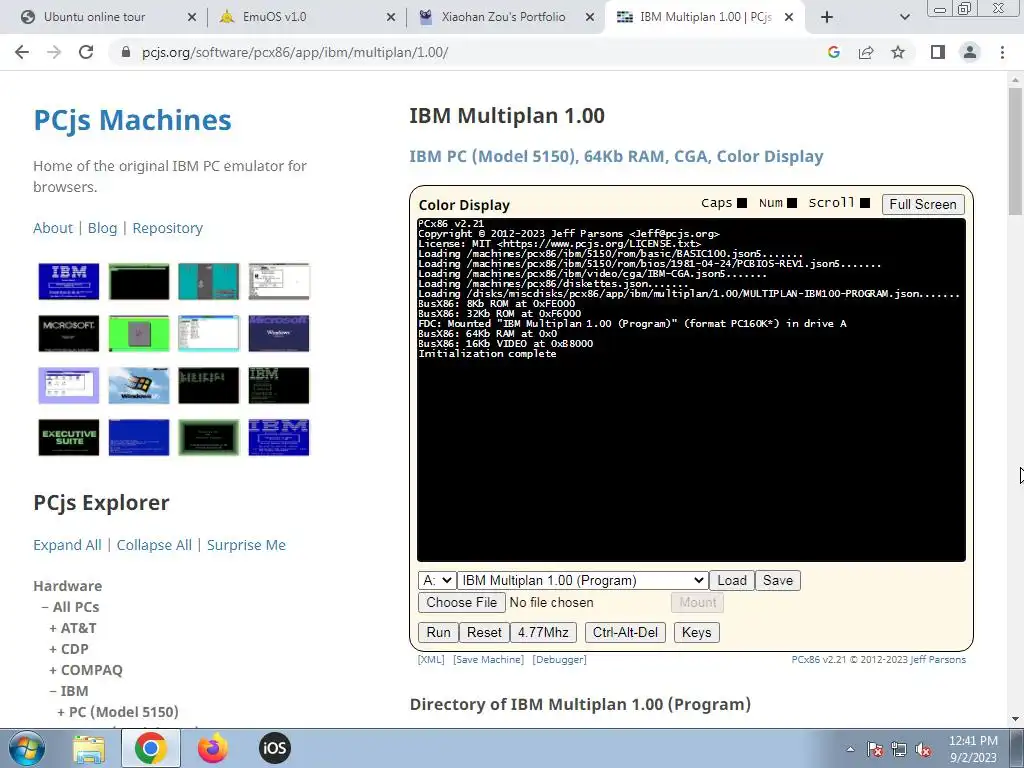Viewport: 1024px width, 768px height.
Task: Open the tab search chevron
Action: click(x=904, y=17)
